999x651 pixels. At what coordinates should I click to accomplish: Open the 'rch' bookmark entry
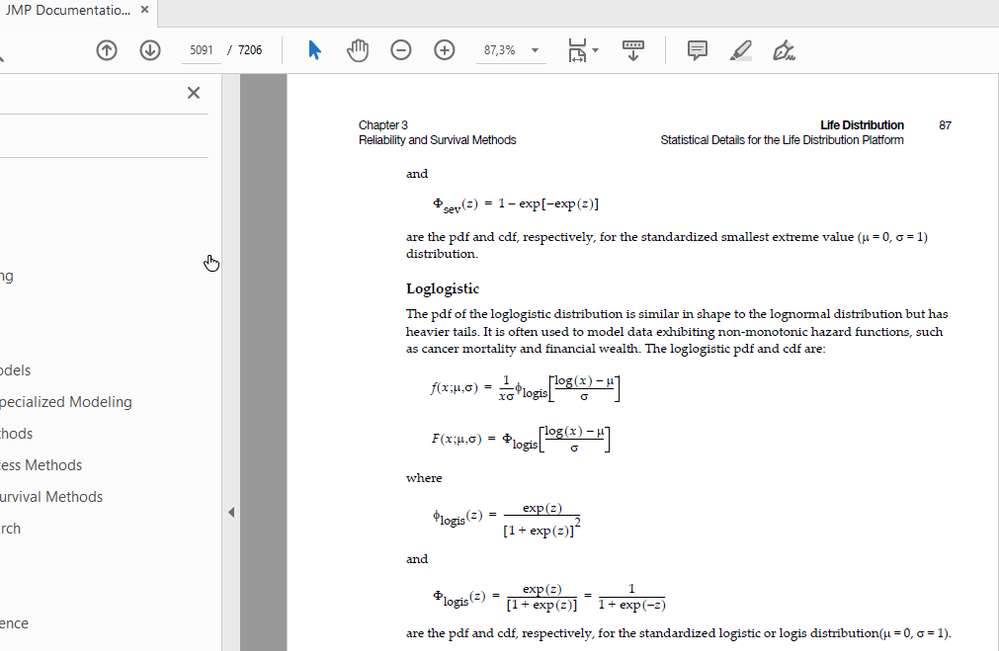point(10,529)
